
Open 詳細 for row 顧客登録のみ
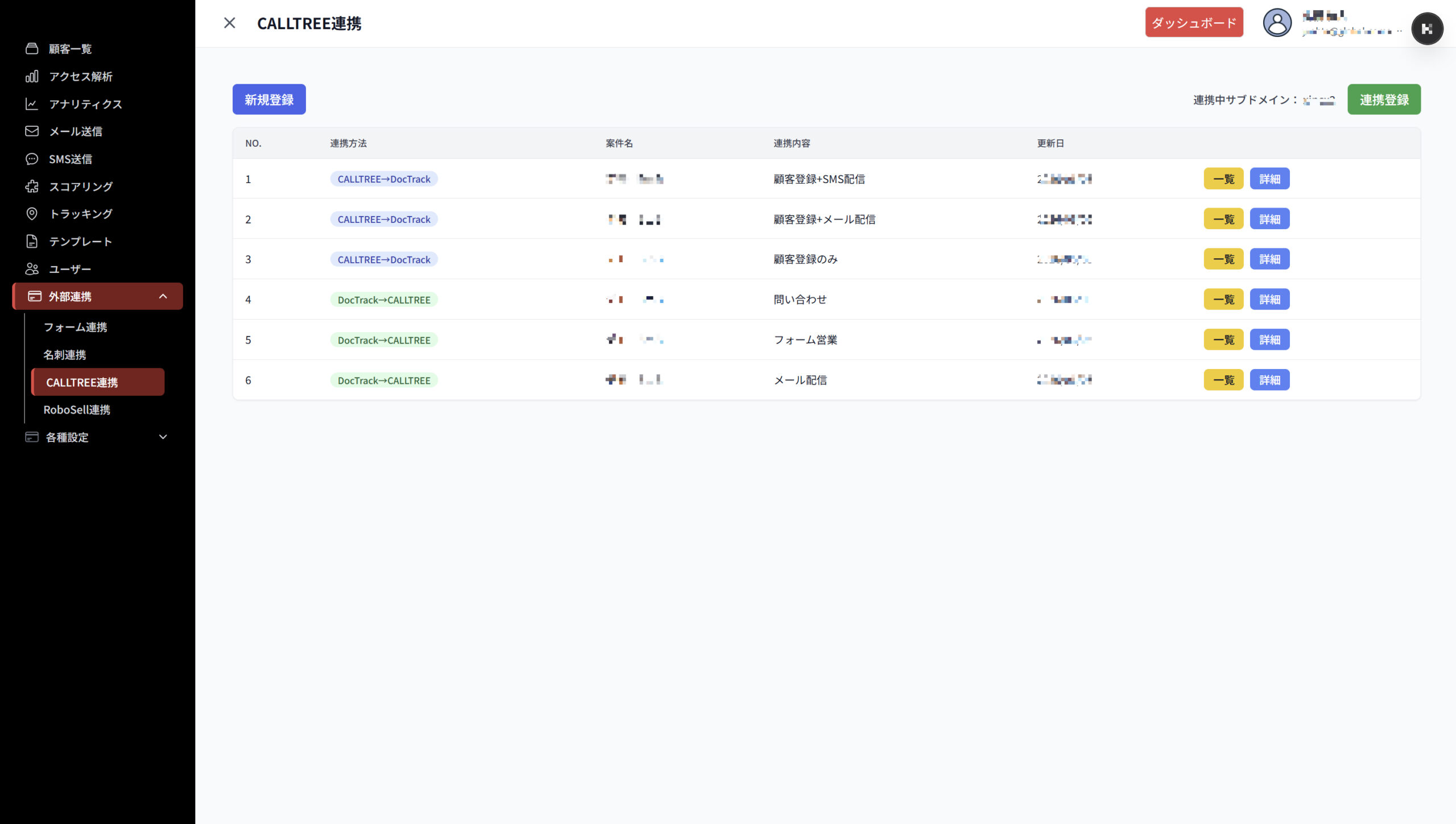click(x=1269, y=259)
